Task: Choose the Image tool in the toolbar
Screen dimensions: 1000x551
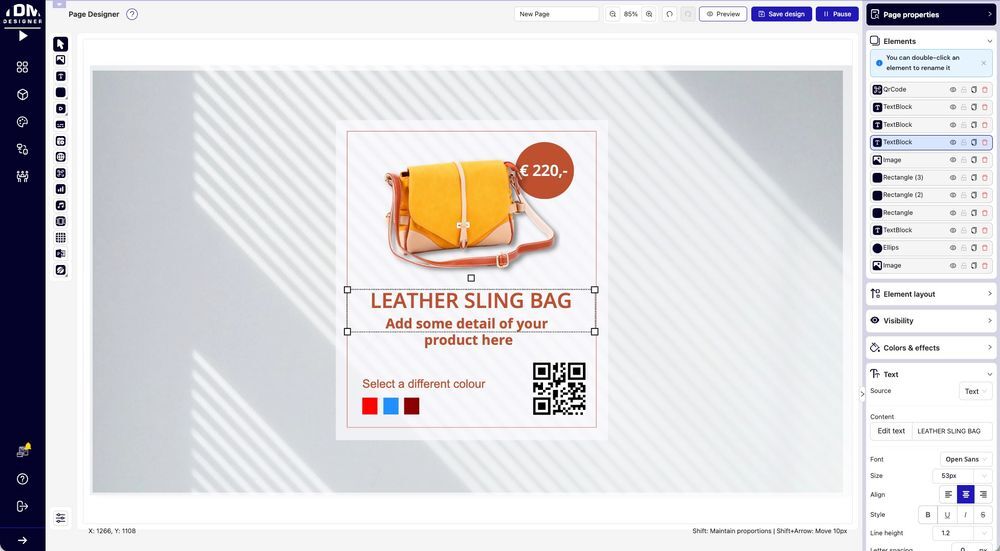Action: coord(61,60)
